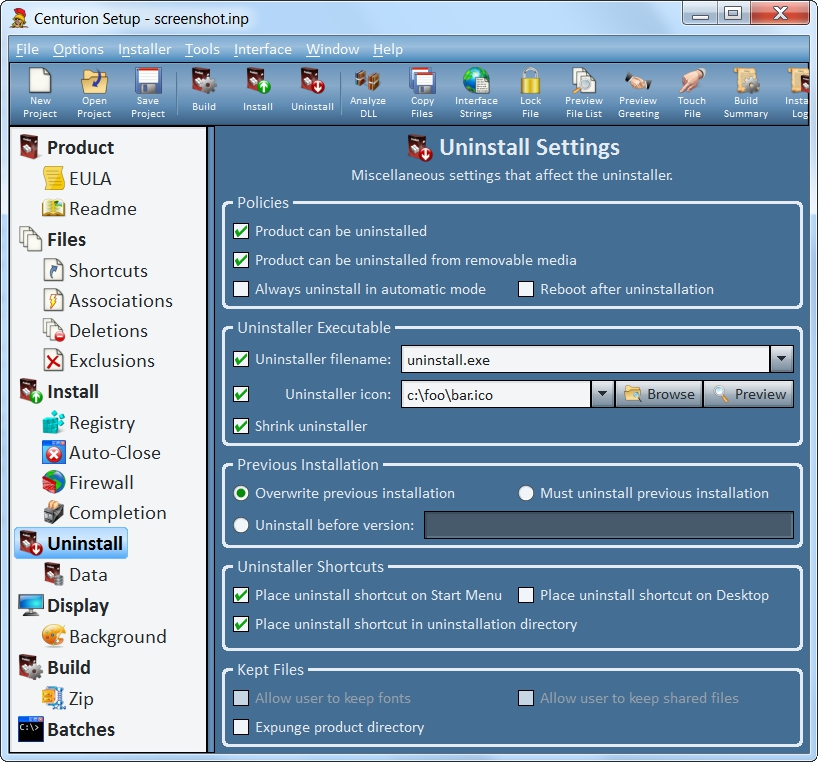Open the Build Summary tool
Viewport: 818px width, 762px height.
746,93
